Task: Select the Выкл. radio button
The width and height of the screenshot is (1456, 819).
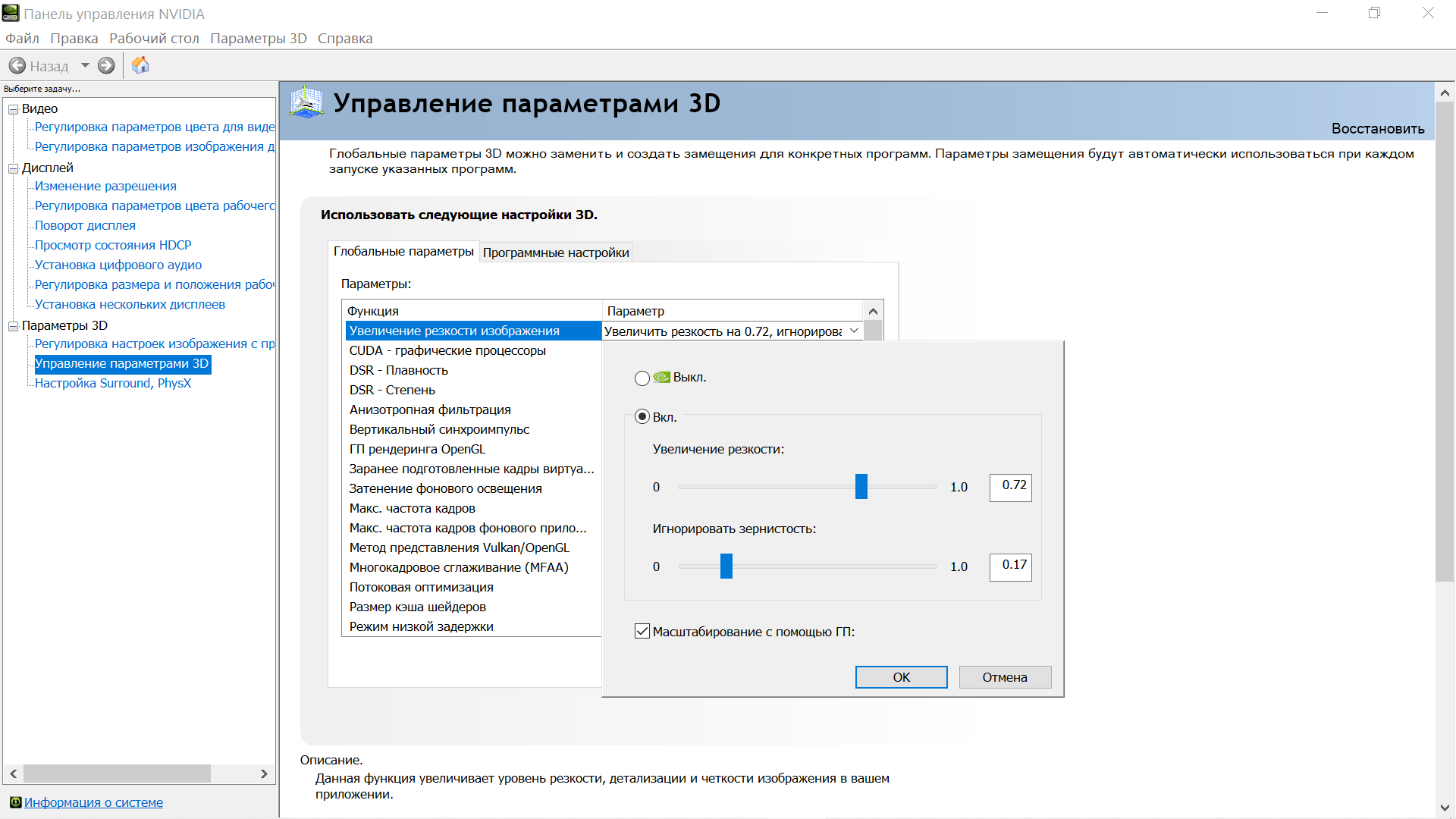Action: pos(642,378)
